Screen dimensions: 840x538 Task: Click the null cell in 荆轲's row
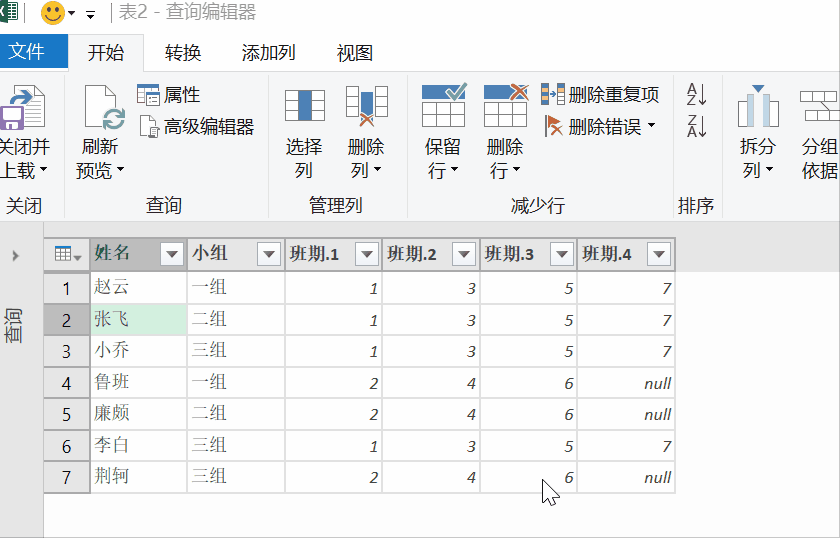[x=626, y=477]
